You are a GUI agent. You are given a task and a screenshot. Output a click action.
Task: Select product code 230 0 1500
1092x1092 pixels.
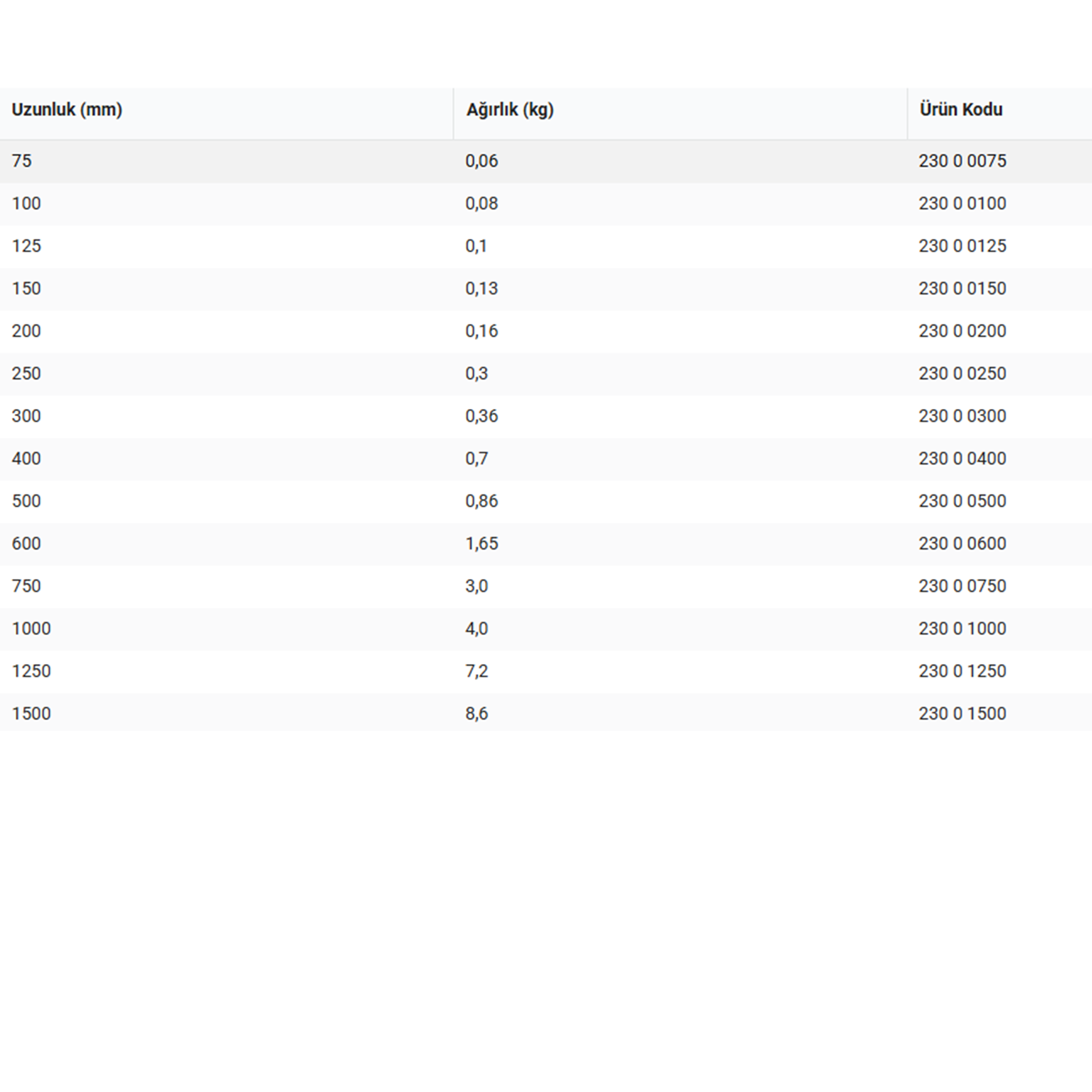(962, 713)
